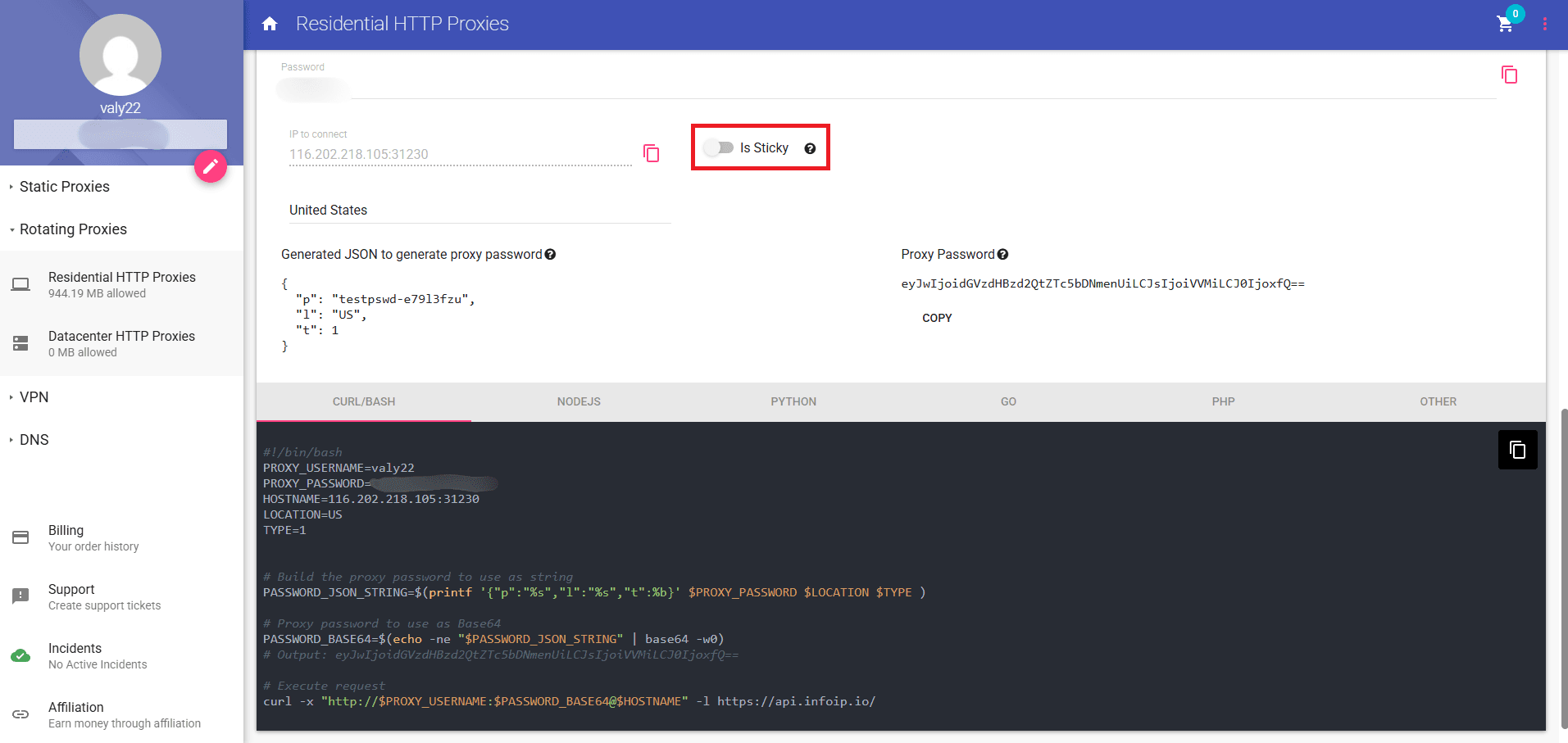1568x743 pixels.
Task: Open the shopping cart
Action: [x=1505, y=24]
